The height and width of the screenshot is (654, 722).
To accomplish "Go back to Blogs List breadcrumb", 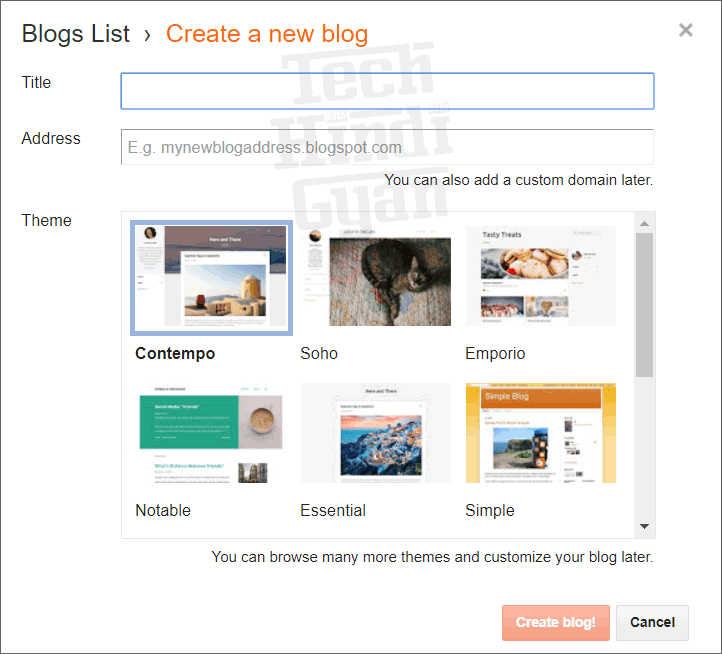I will [x=76, y=34].
